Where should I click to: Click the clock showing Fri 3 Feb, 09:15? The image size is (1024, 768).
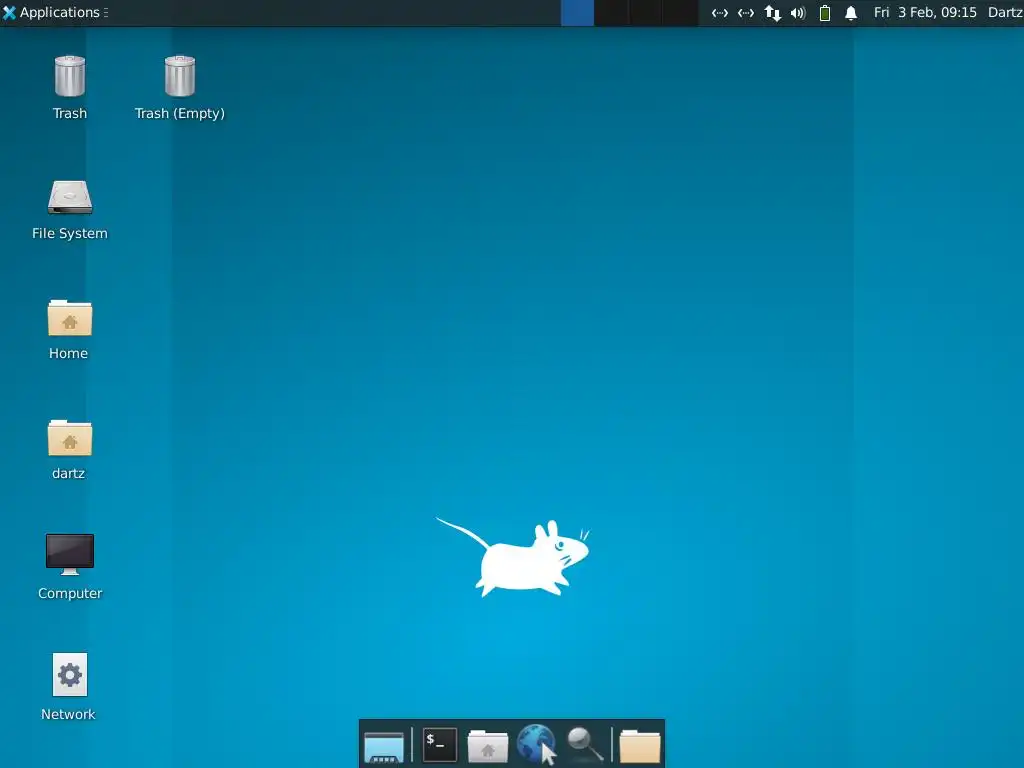pos(925,12)
